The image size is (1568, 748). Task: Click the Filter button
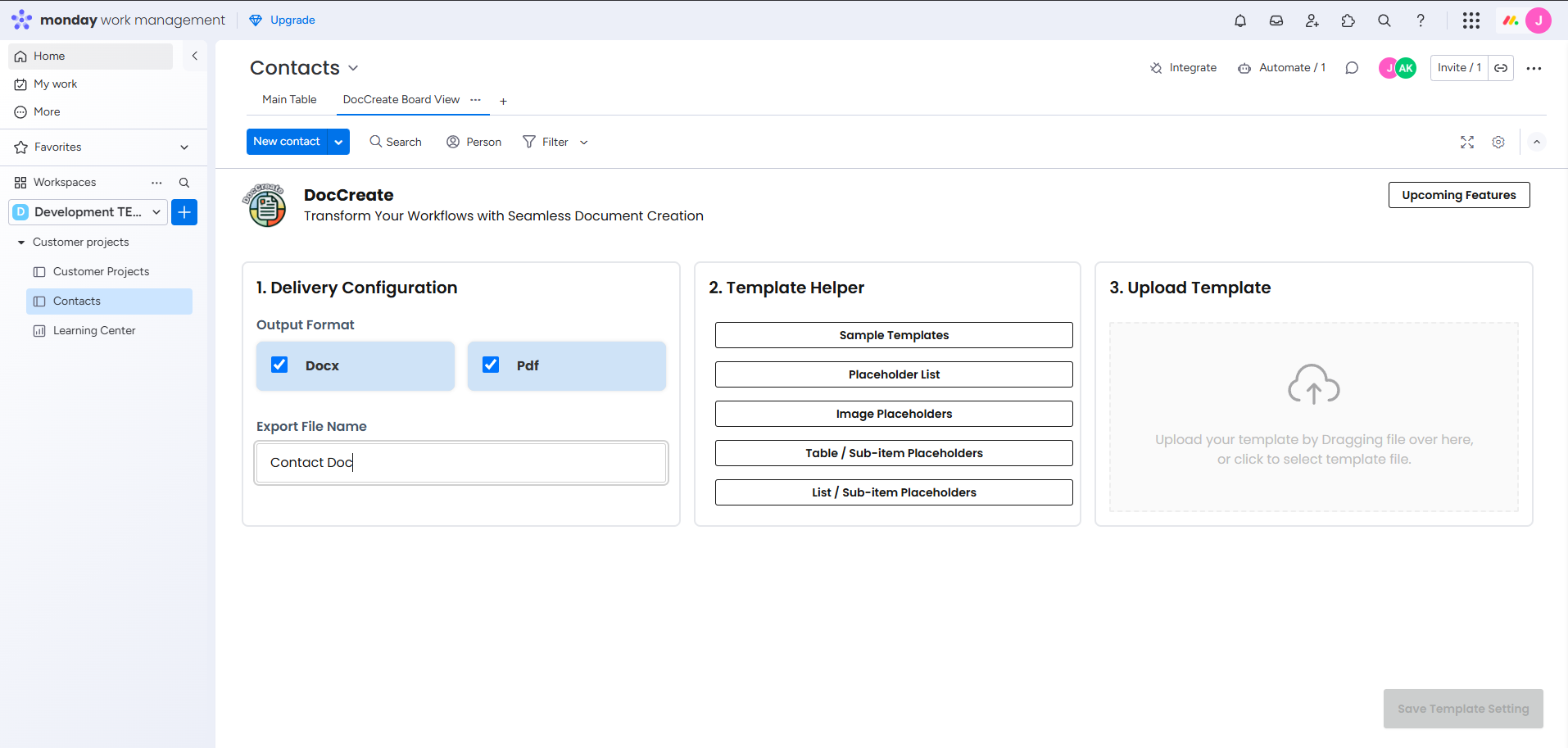[546, 142]
